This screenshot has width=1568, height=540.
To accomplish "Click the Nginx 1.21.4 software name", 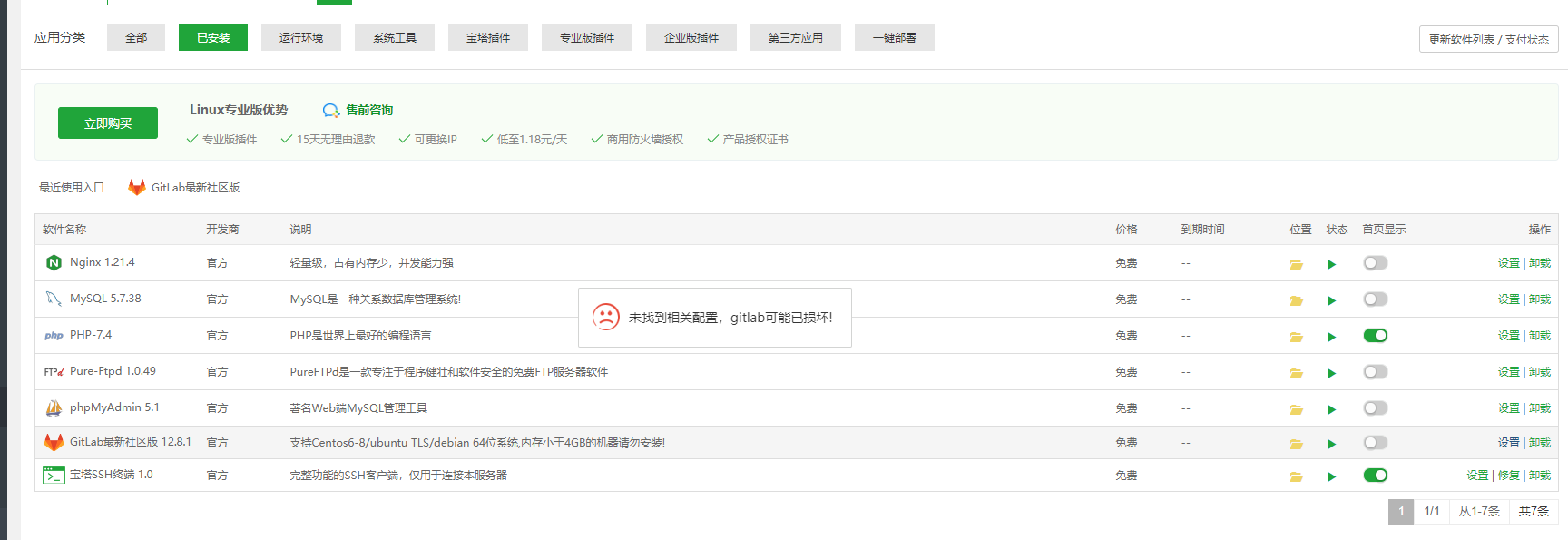I will click(102, 262).
